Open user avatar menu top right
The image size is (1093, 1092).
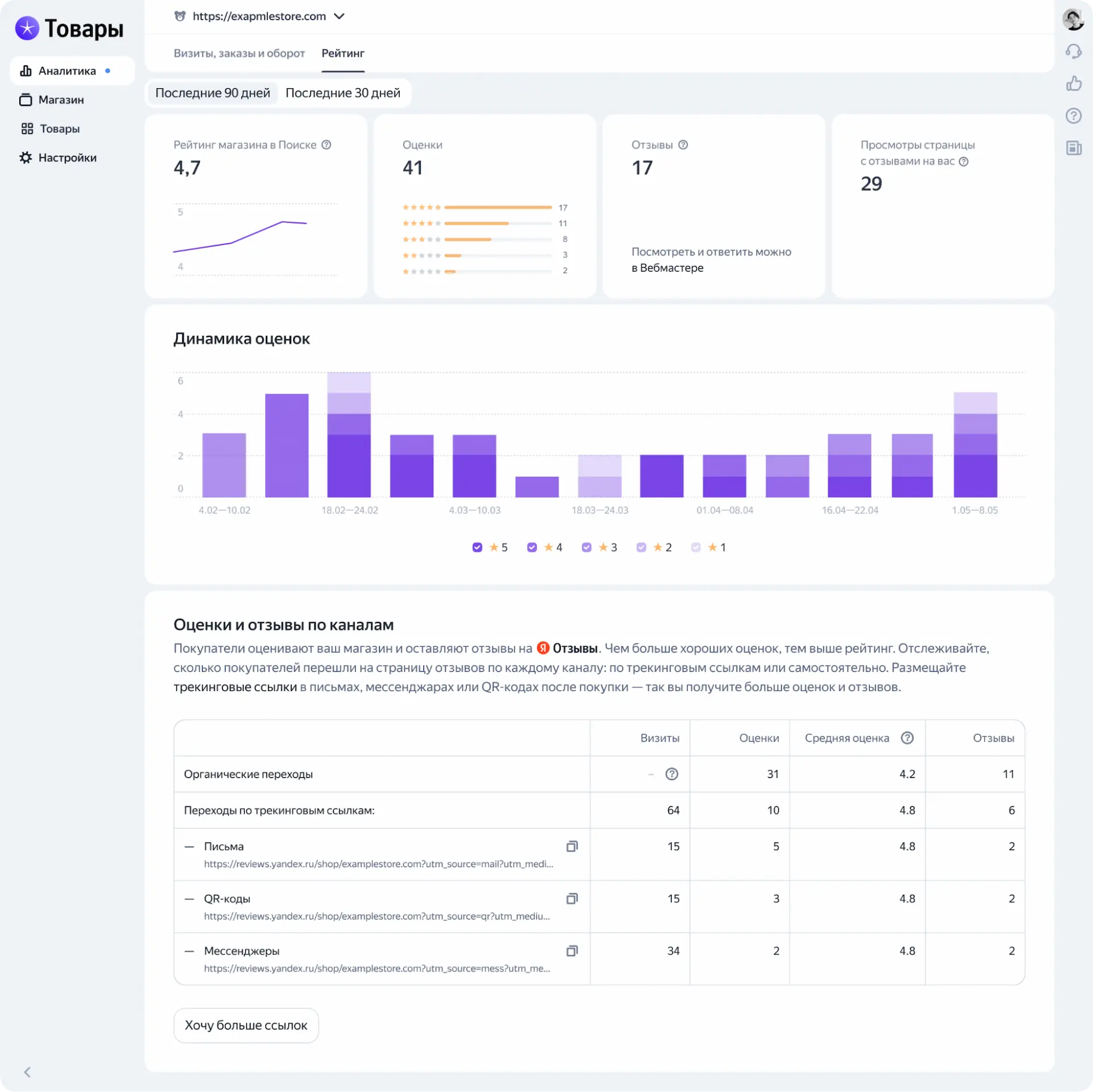click(x=1073, y=19)
